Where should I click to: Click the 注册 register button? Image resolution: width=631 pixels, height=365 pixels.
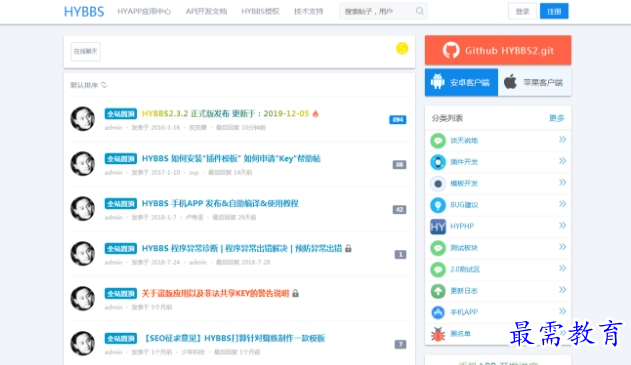(x=554, y=11)
